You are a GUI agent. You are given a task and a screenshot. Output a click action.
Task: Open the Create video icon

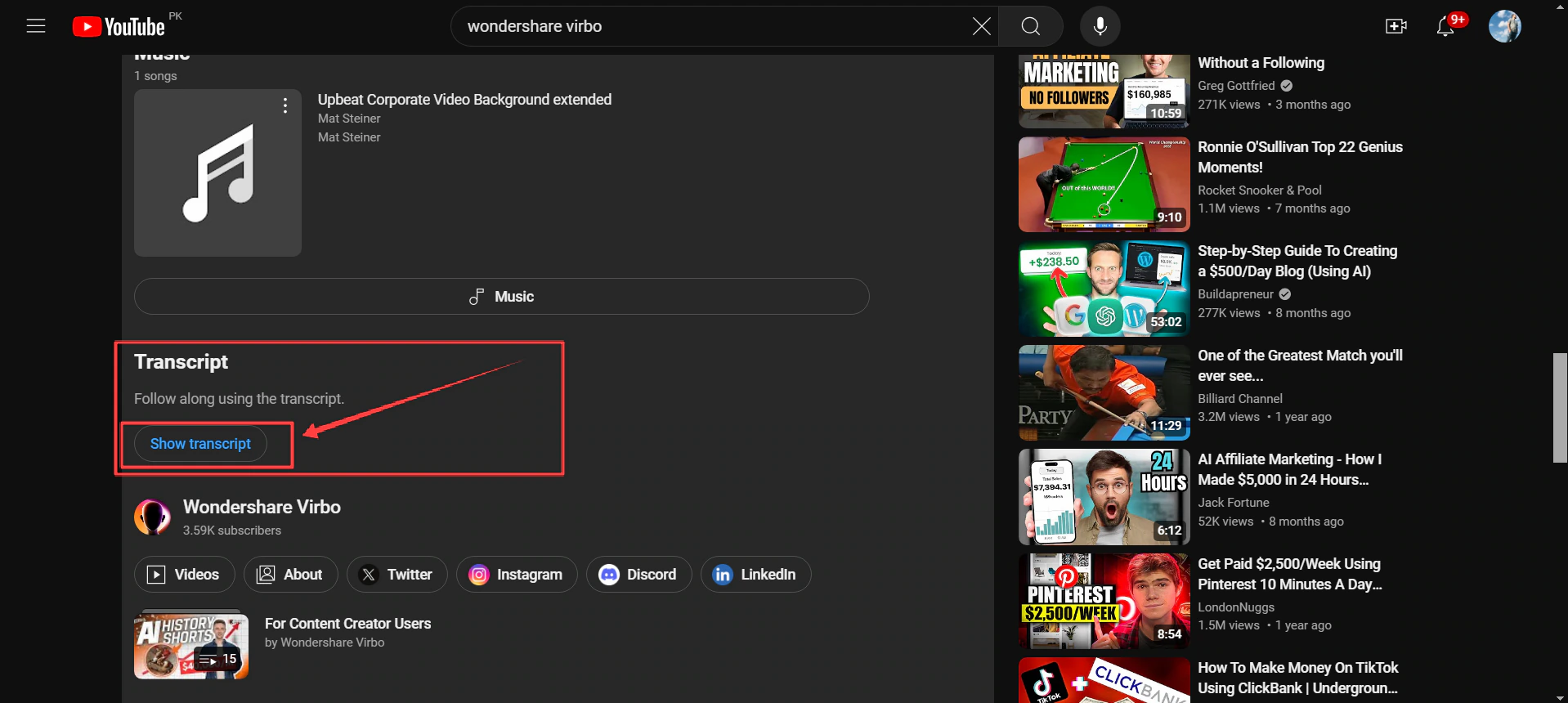click(x=1396, y=26)
